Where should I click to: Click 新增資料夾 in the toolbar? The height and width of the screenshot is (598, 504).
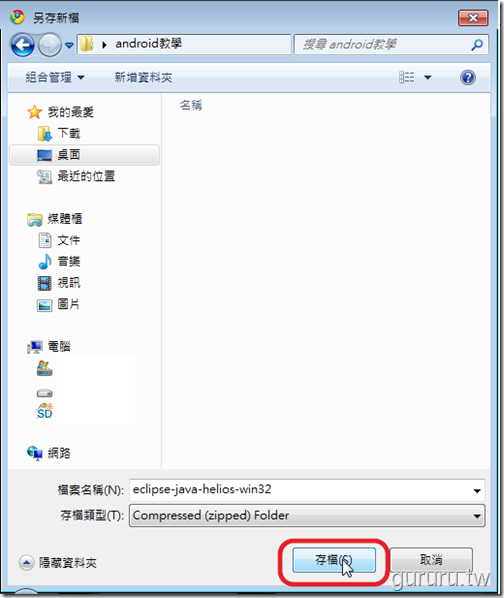point(143,77)
